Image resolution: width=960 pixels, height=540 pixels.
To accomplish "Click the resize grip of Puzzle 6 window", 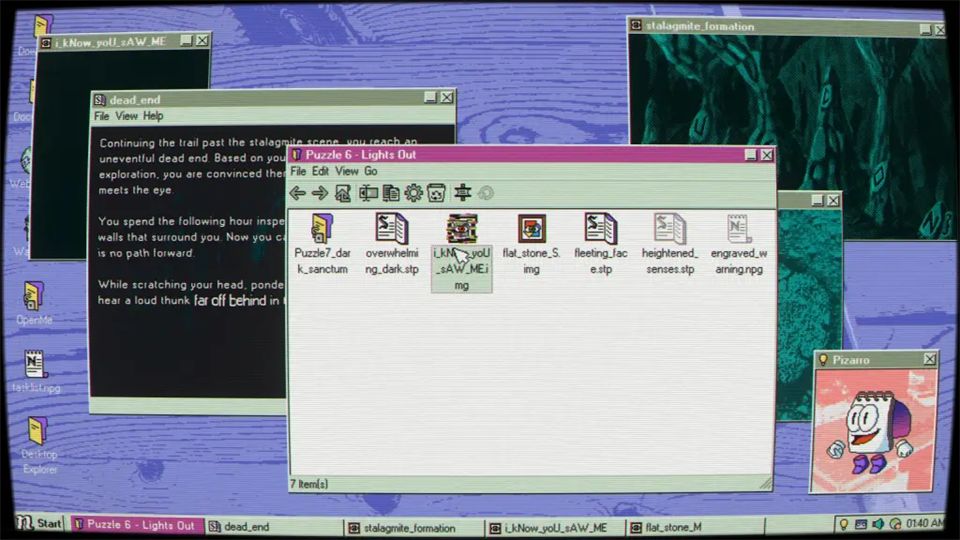I will 765,484.
